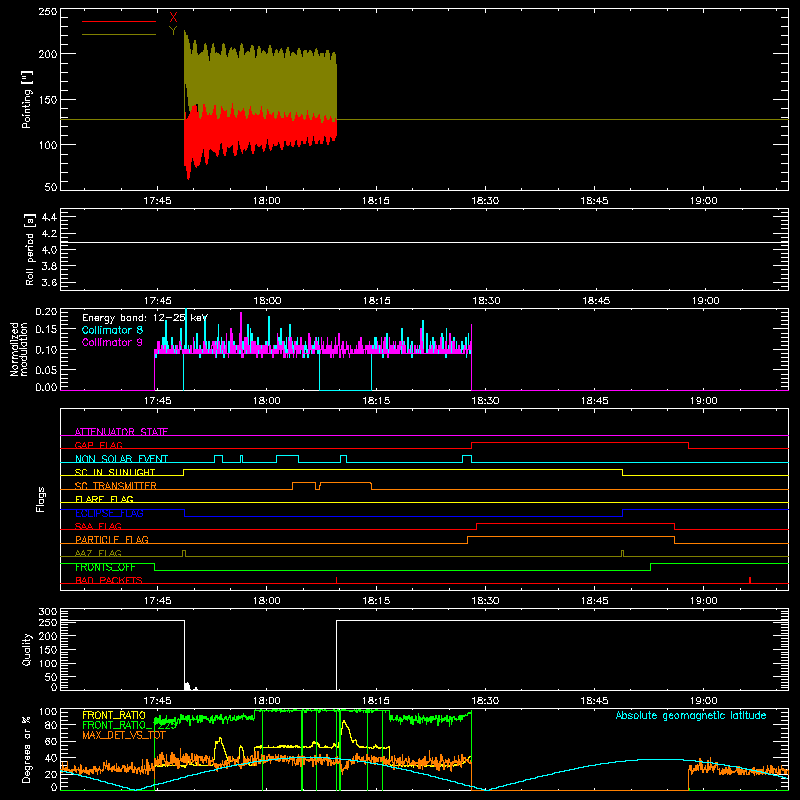Select the PARTICLE_FLAG label

(x=112, y=539)
